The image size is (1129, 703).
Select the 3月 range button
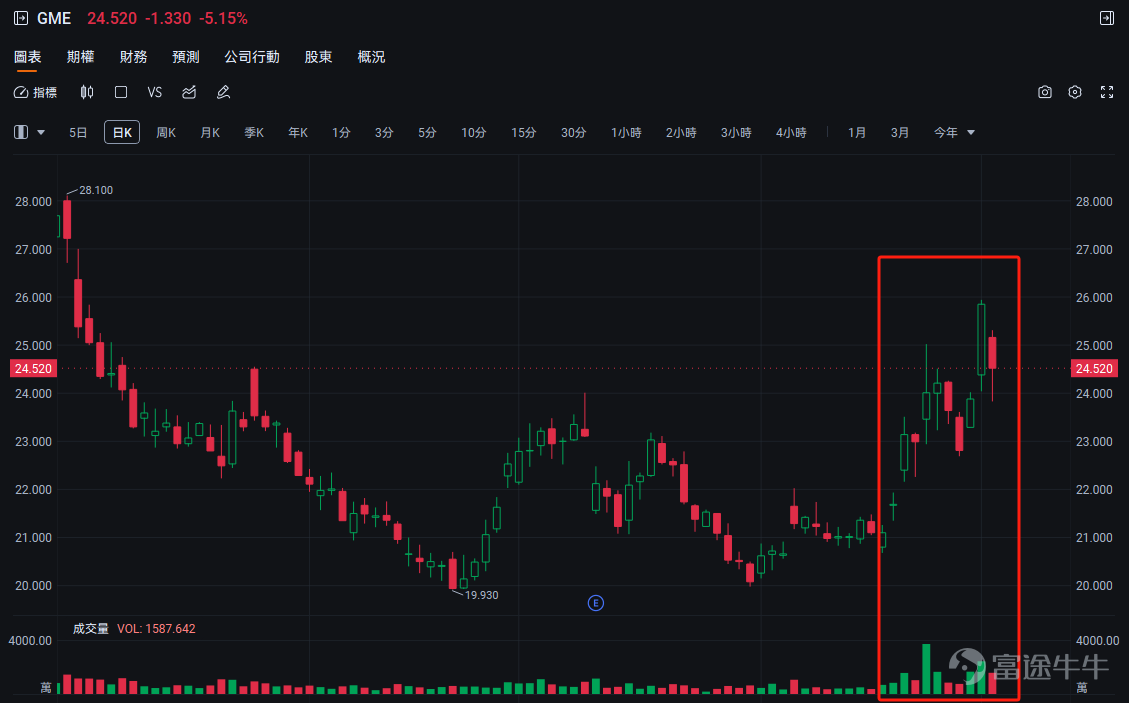coord(899,133)
